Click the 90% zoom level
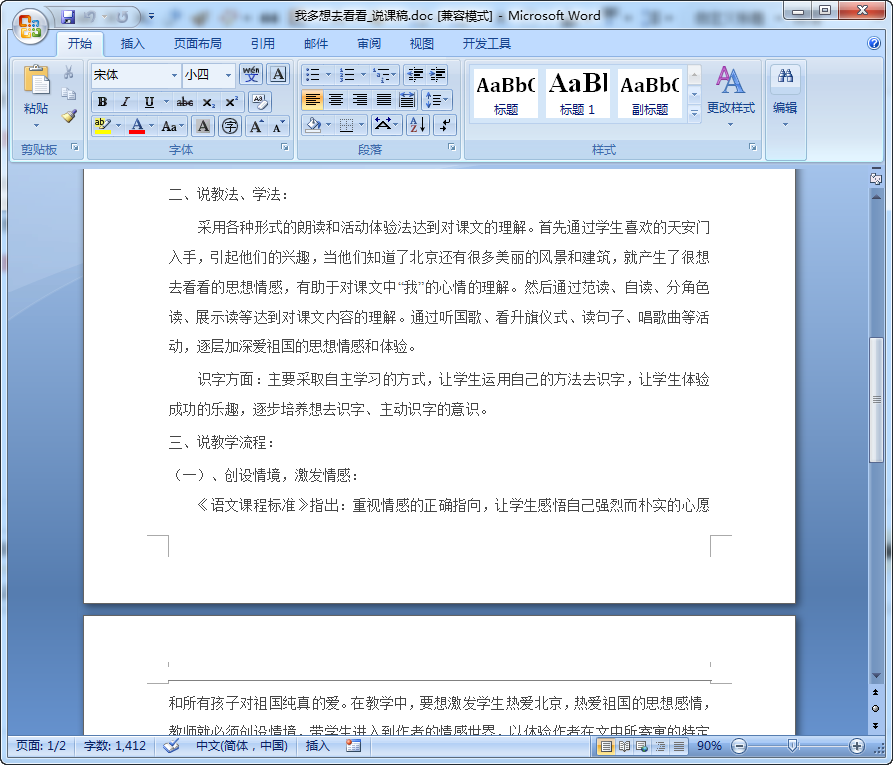This screenshot has height=765, width=893. point(708,746)
